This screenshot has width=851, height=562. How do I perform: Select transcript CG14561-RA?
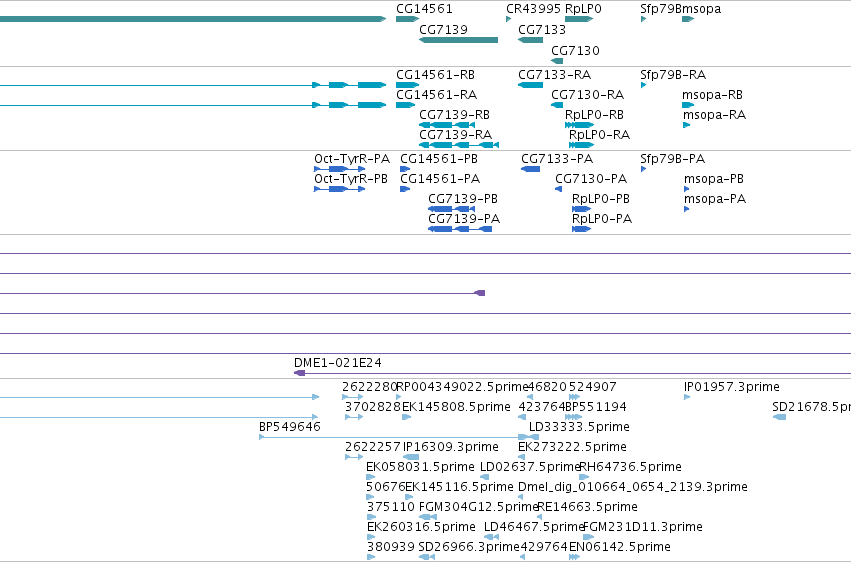click(x=436, y=95)
